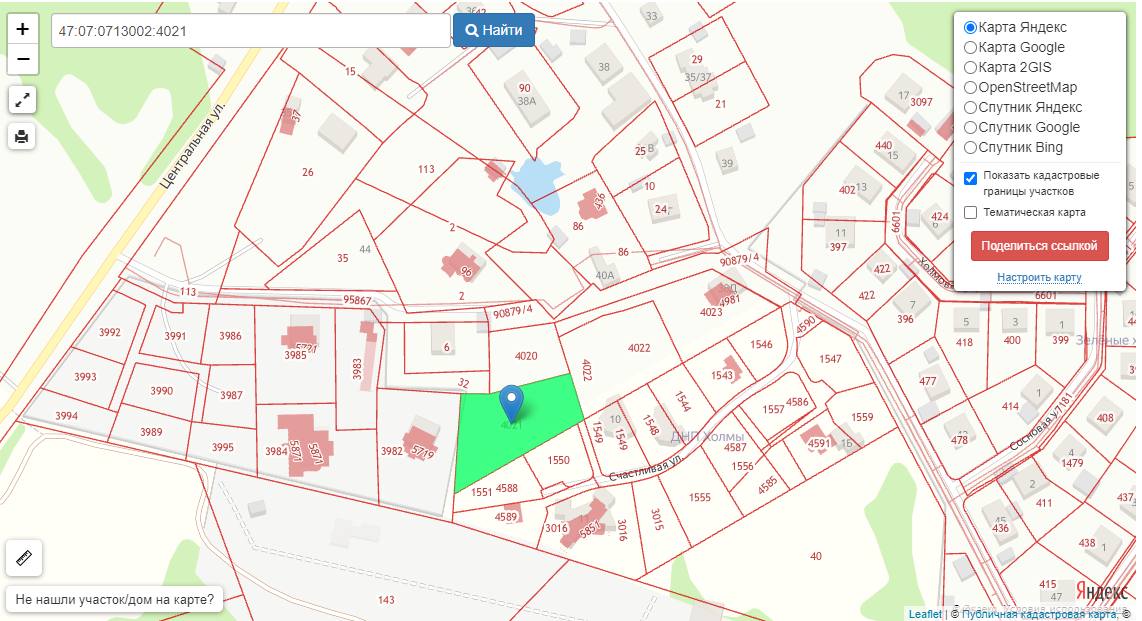Click the blue location marker pin
Viewport: 1142px width, 621px height.
click(511, 404)
